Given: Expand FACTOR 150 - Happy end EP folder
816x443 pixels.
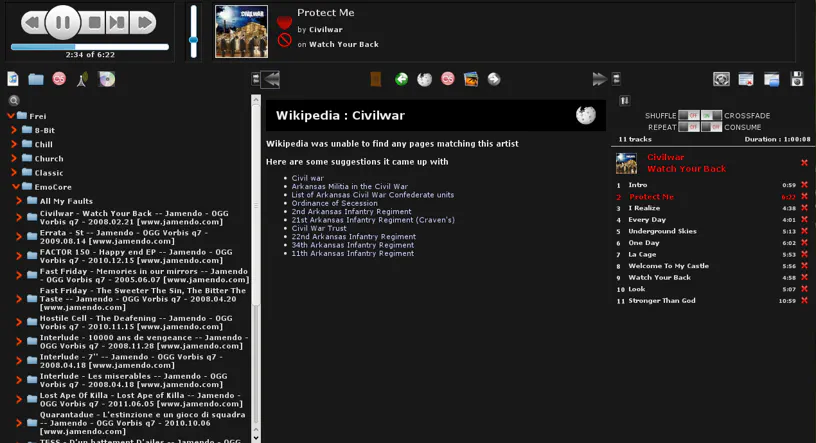Looking at the screenshot, I should pos(19,256).
